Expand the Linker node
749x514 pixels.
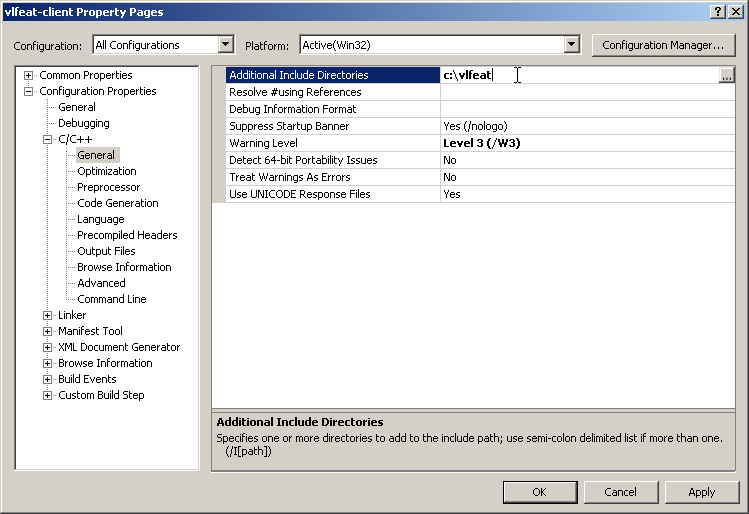tap(47, 316)
